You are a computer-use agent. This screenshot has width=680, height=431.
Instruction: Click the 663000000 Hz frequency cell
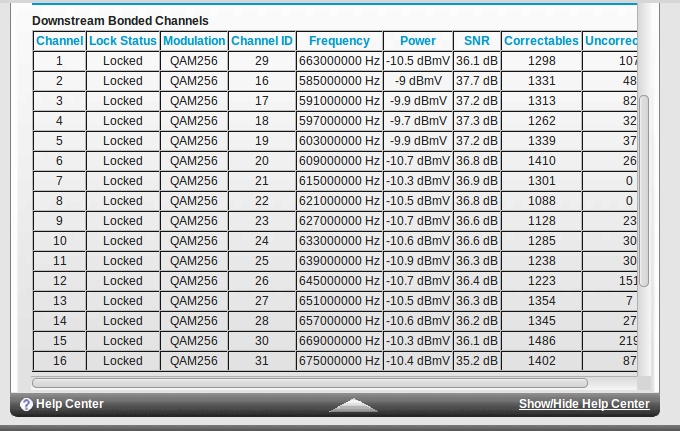[x=339, y=61]
